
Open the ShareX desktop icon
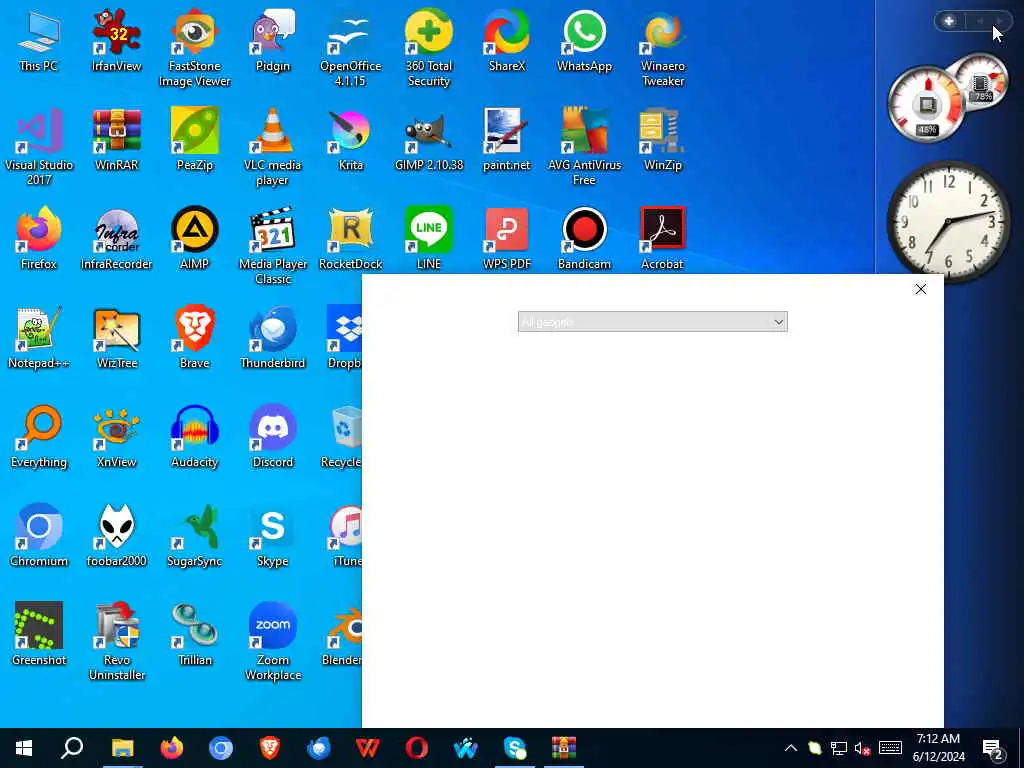click(x=507, y=40)
